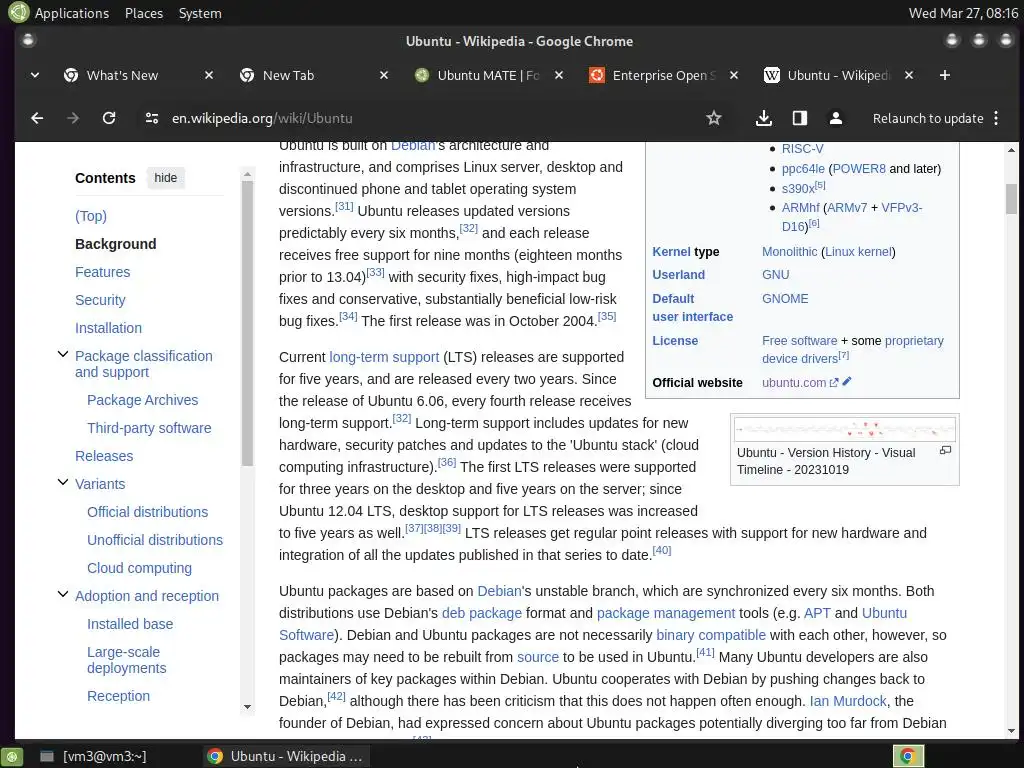
Task: Edit official website on Wikidata pencil icon
Action: tap(847, 381)
